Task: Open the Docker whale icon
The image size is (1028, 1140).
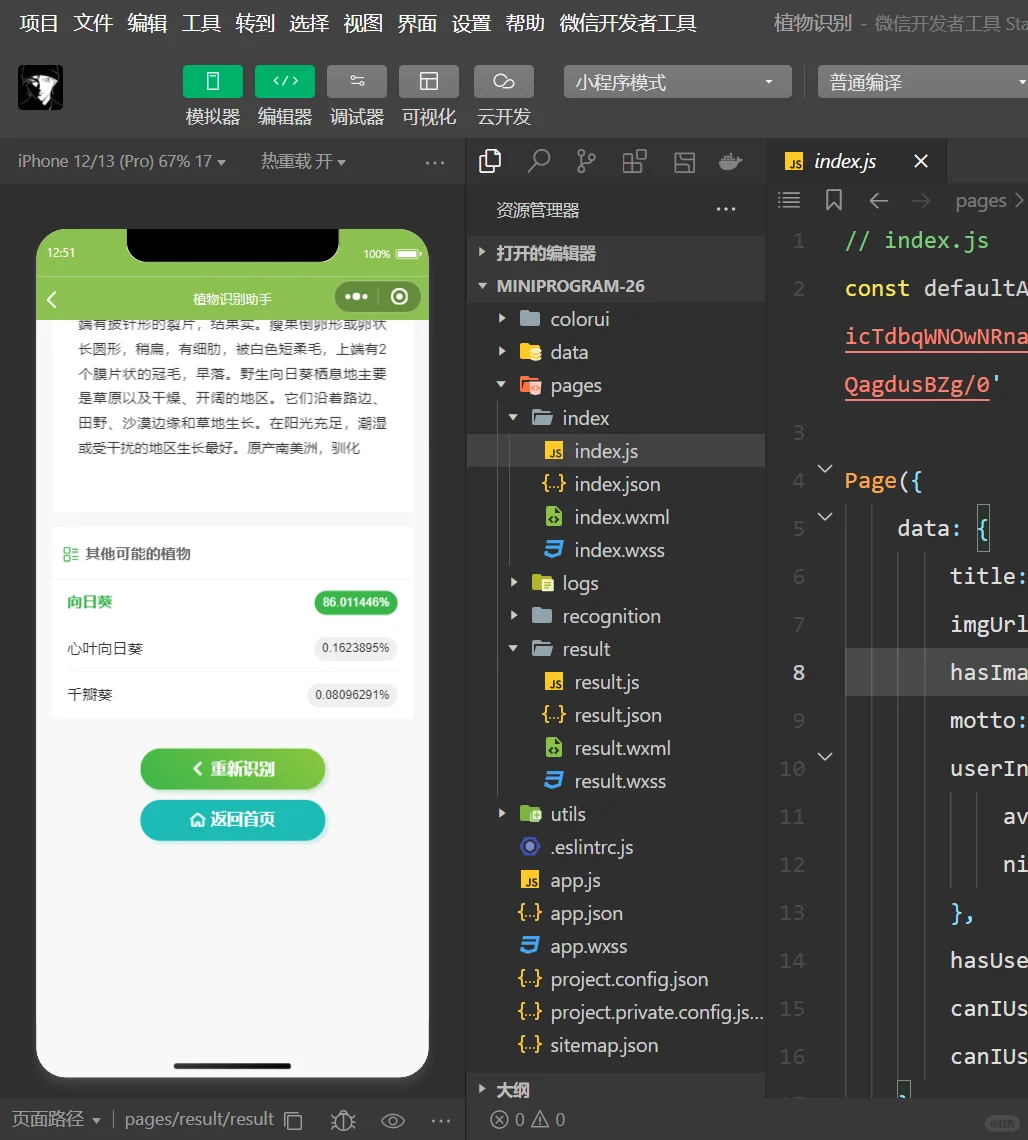Action: tap(730, 161)
